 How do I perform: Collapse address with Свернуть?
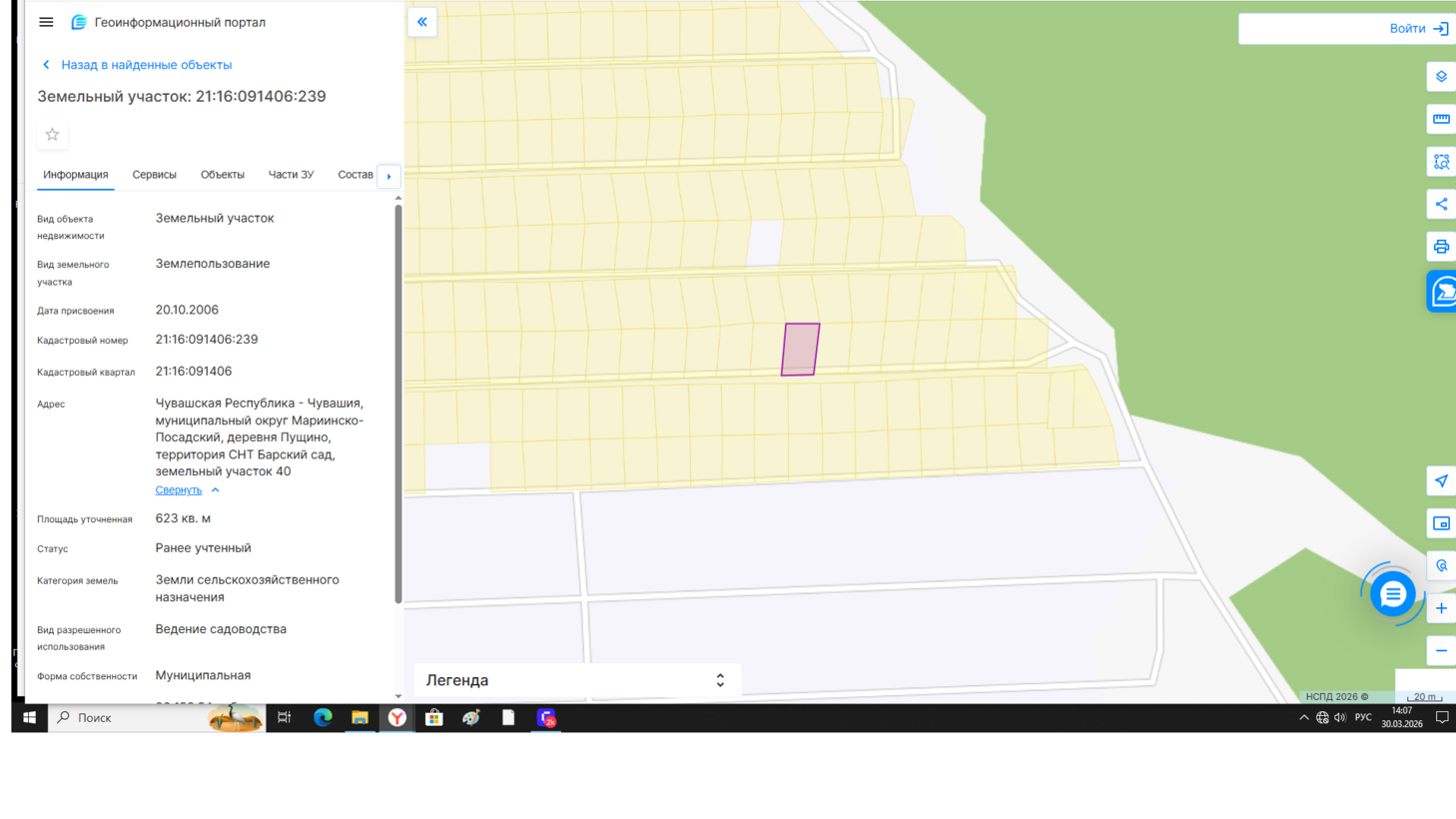pos(179,490)
